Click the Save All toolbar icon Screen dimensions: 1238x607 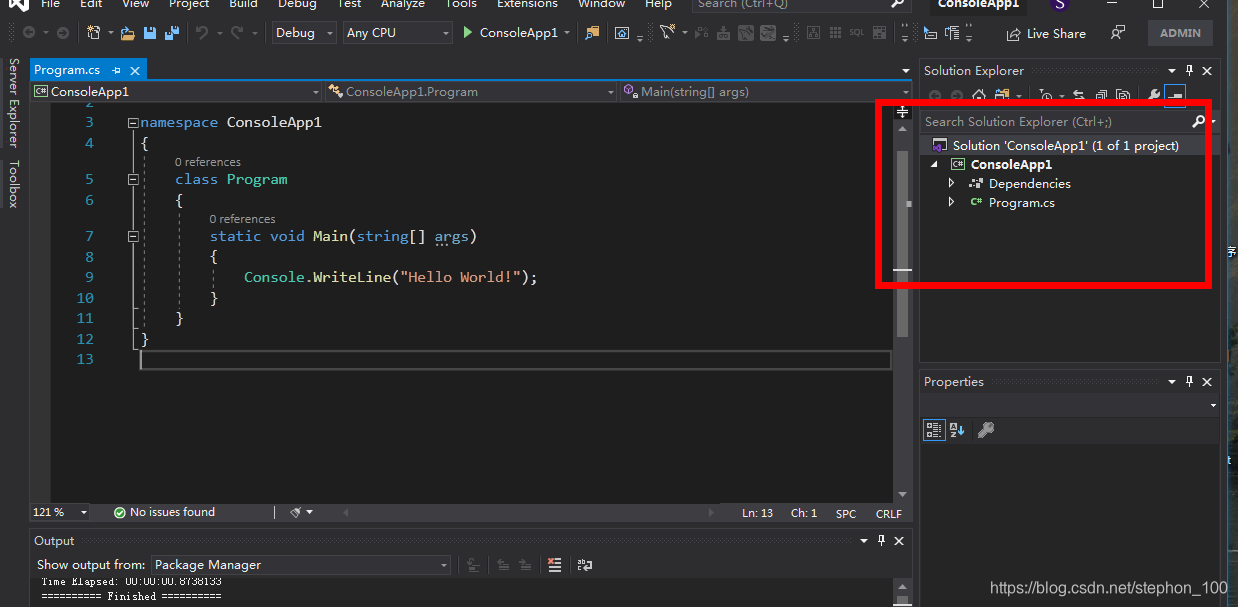171,33
